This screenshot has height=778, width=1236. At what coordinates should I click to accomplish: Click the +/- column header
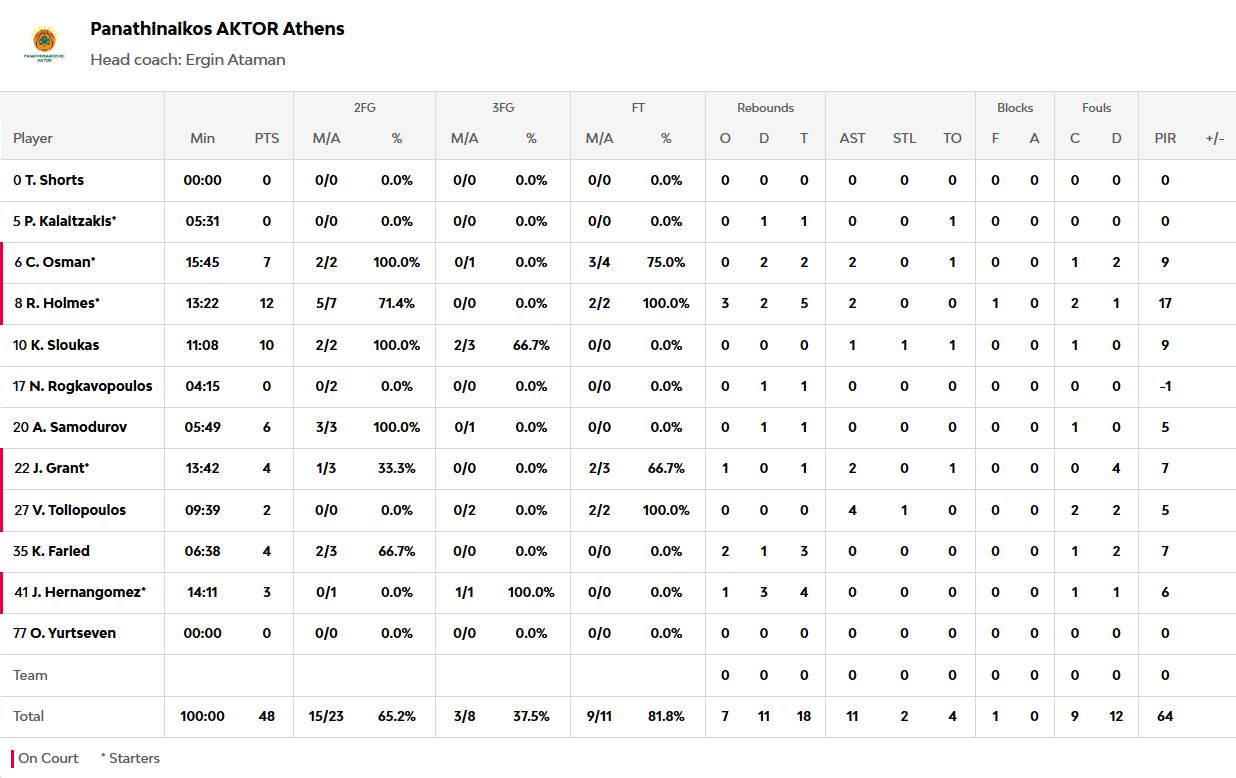pyautogui.click(x=1214, y=138)
